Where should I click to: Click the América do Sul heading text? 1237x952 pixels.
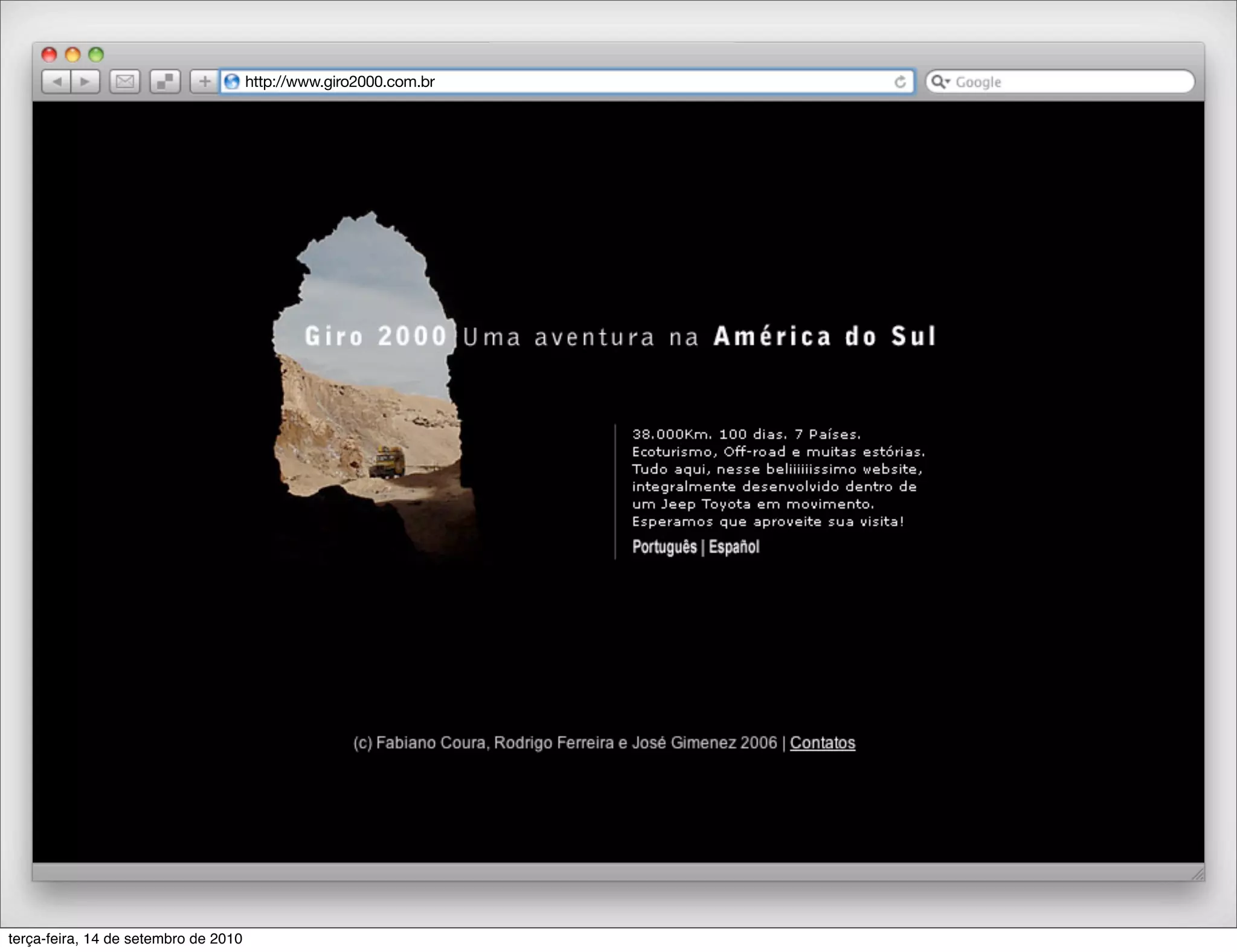(x=824, y=336)
